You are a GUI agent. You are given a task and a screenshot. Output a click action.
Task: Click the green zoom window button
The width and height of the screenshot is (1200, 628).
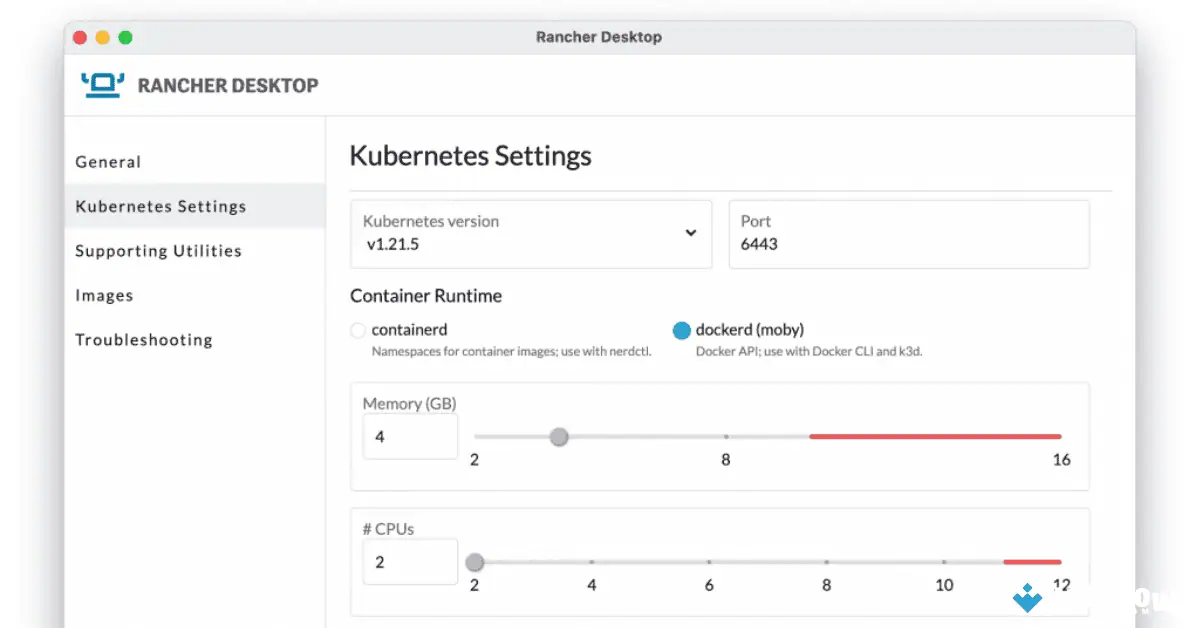point(125,38)
